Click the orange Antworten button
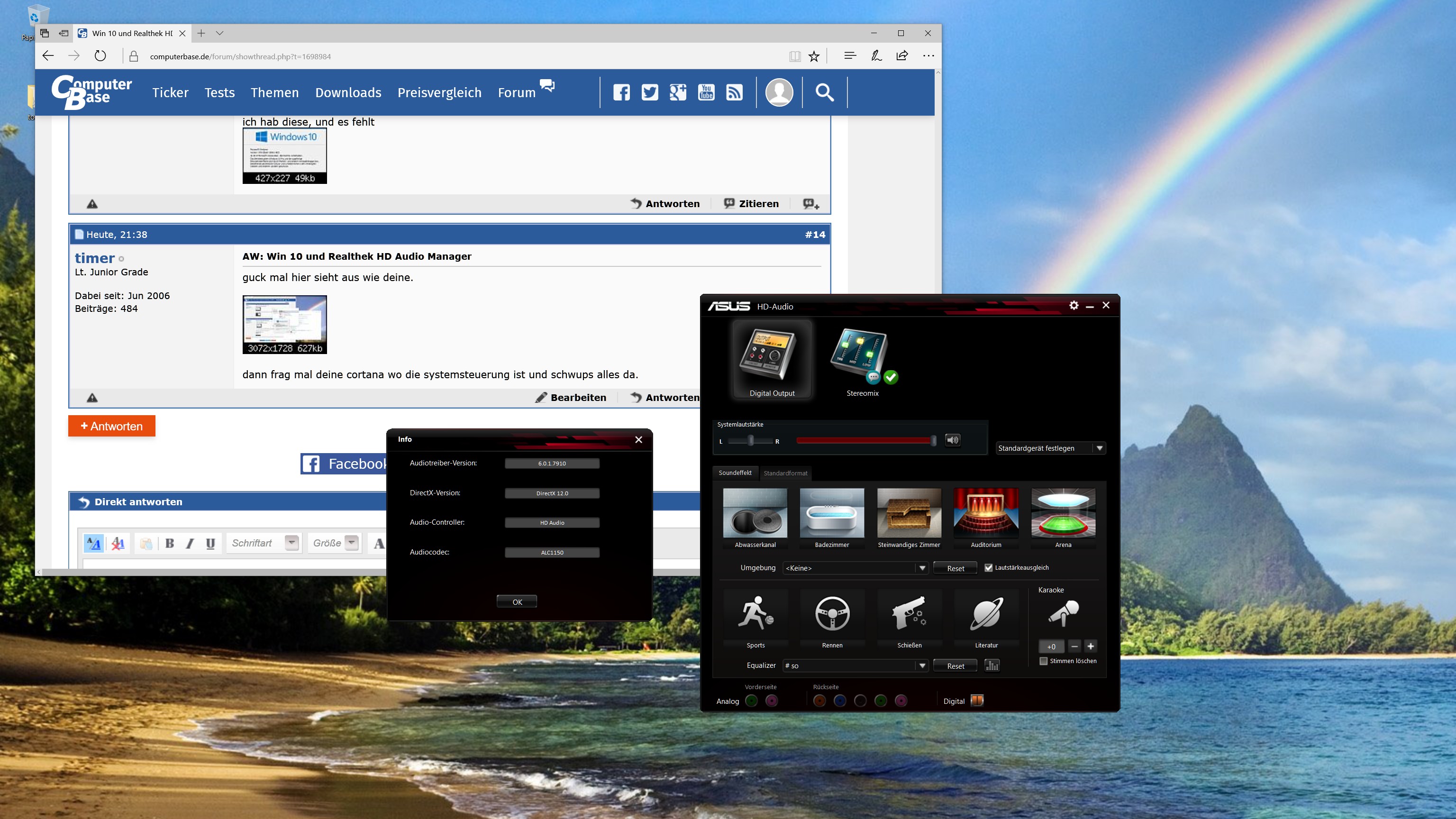 click(x=111, y=426)
